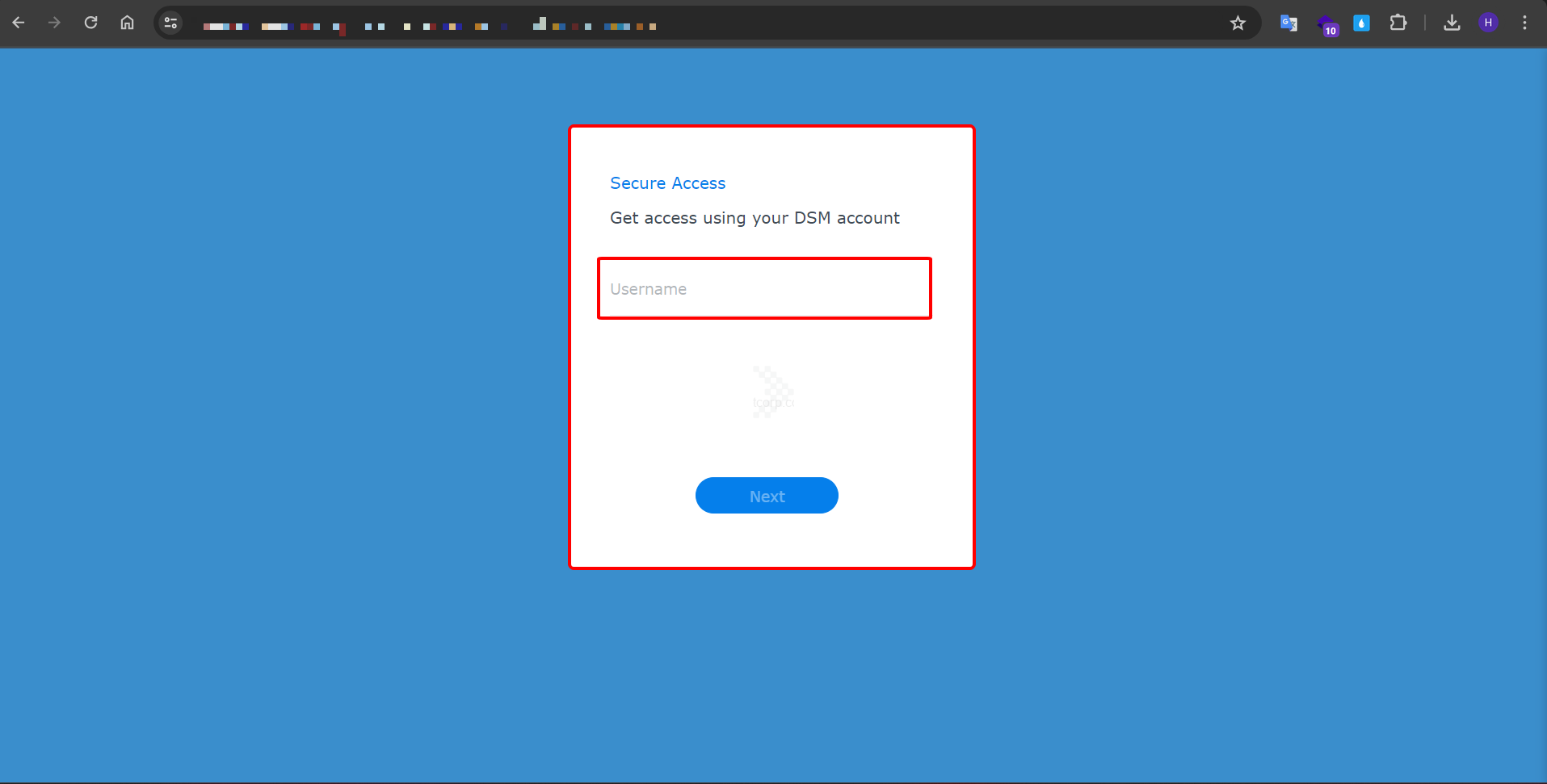The image size is (1547, 784).
Task: Click the Secure Access title link
Action: [667, 183]
